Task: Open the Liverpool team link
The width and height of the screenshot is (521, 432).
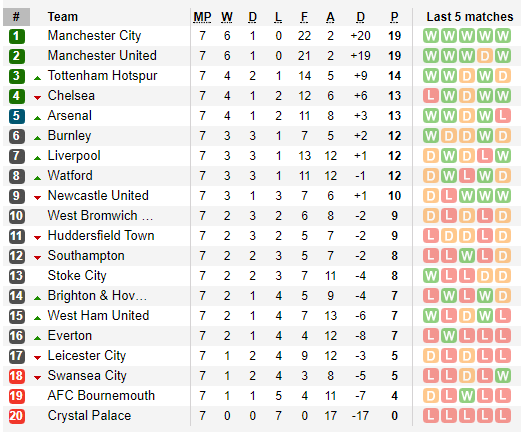Action: tap(74, 156)
